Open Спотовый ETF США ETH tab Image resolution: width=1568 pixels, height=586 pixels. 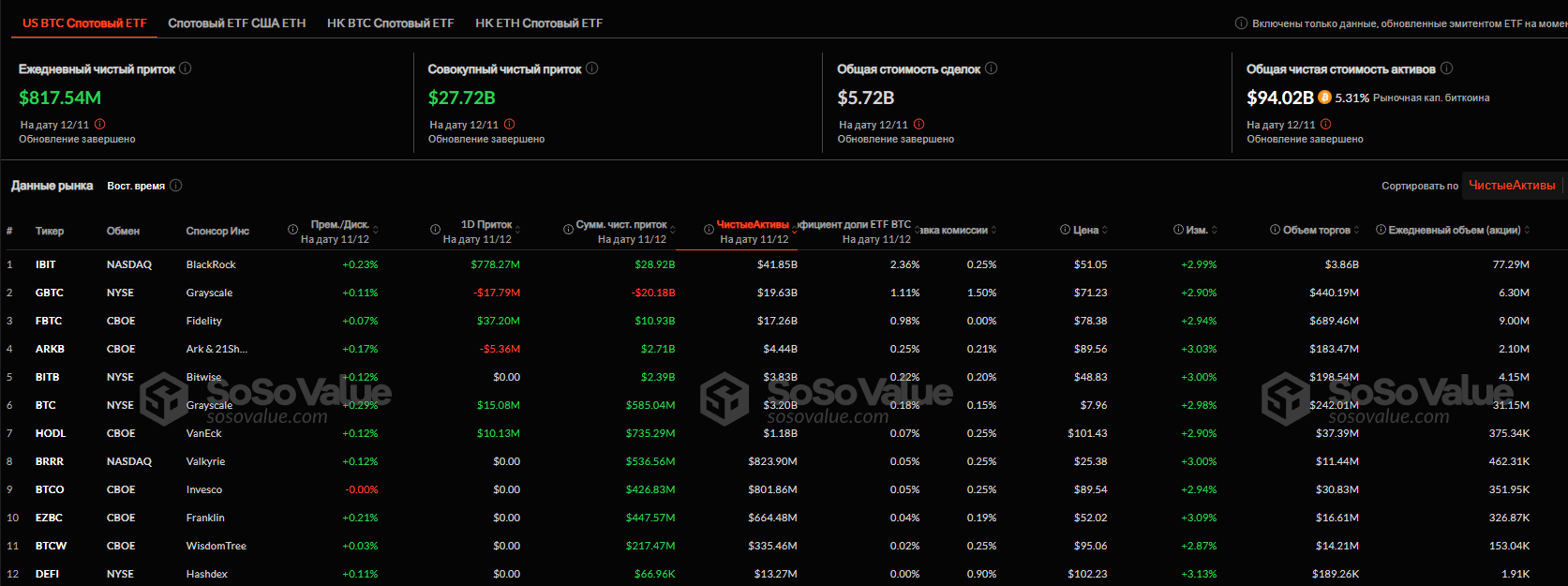coord(237,23)
